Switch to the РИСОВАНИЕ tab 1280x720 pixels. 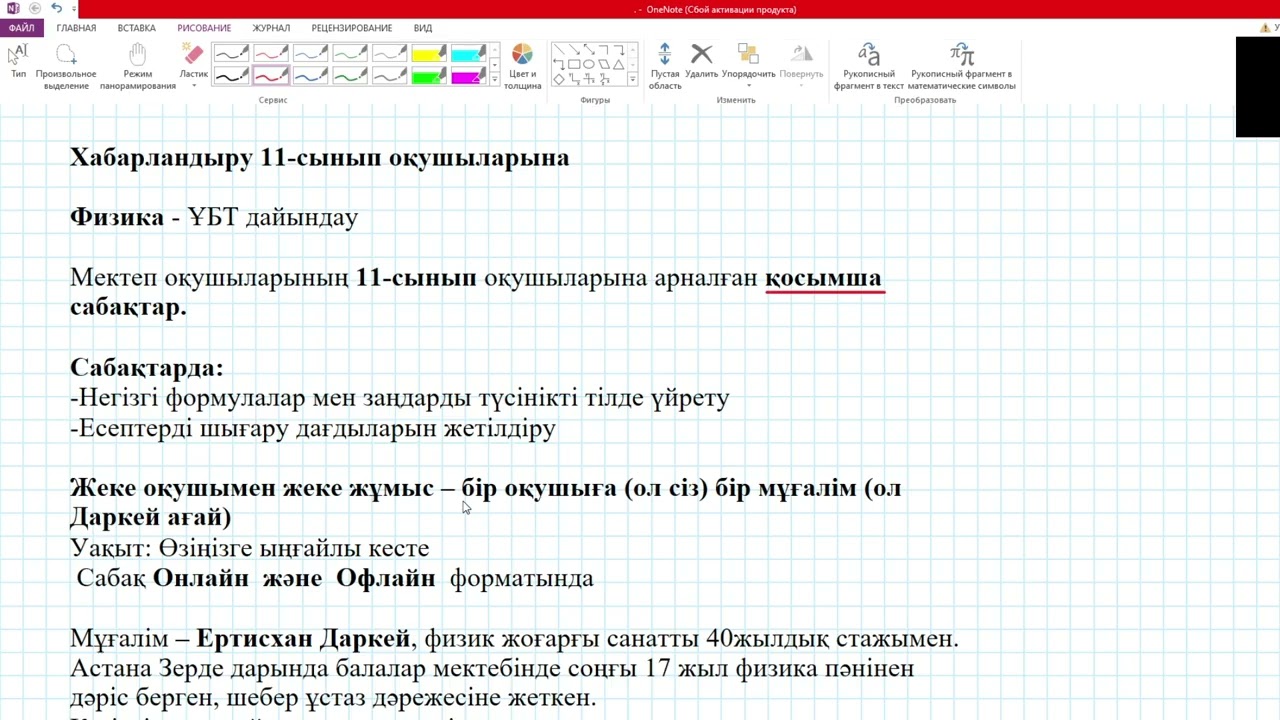coord(204,28)
